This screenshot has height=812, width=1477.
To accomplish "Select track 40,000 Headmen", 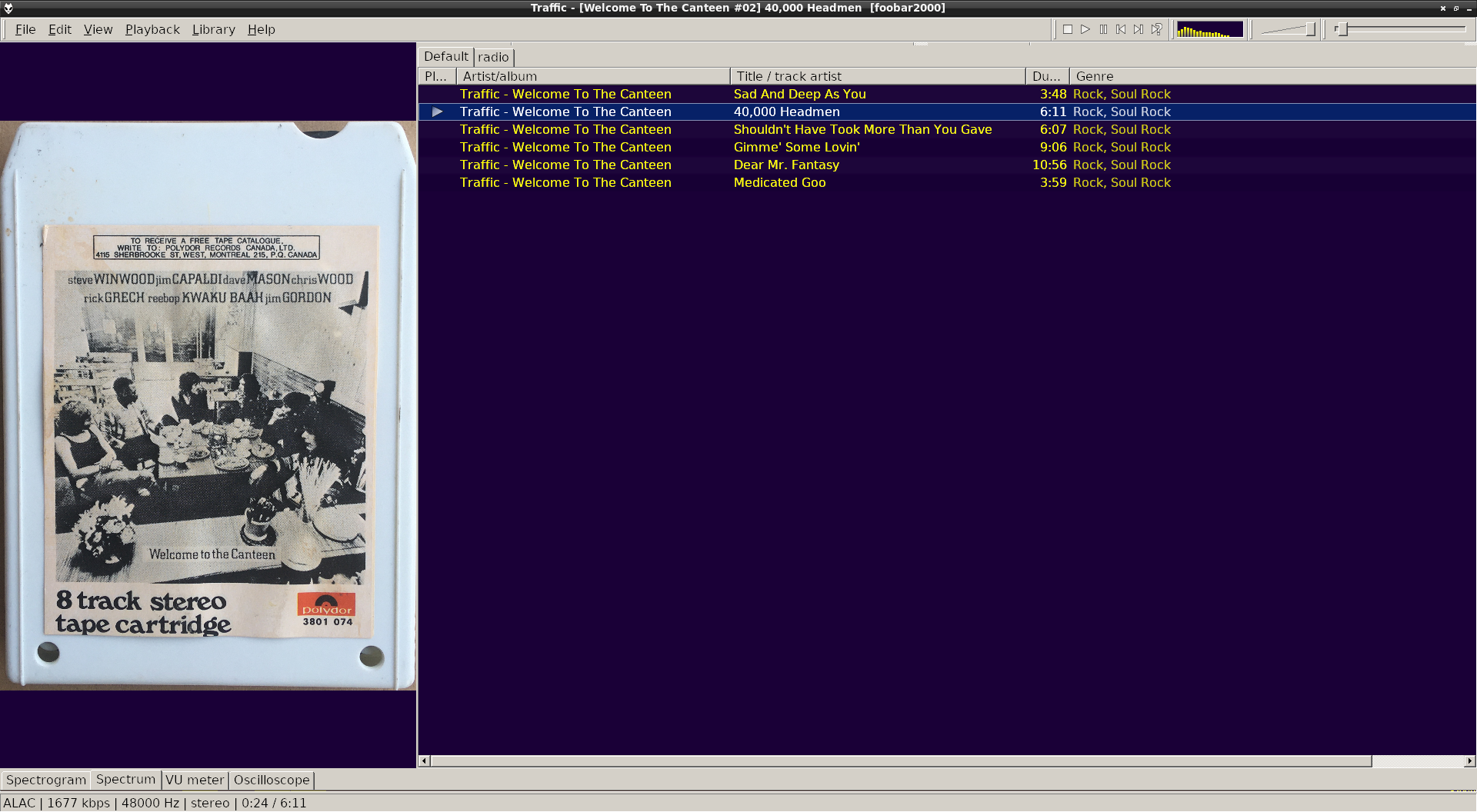I will [x=947, y=111].
